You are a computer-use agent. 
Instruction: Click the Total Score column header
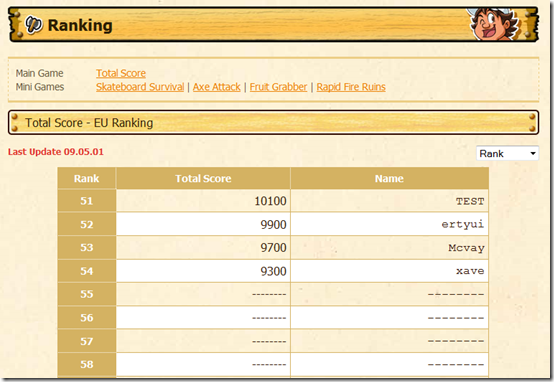pos(203,178)
